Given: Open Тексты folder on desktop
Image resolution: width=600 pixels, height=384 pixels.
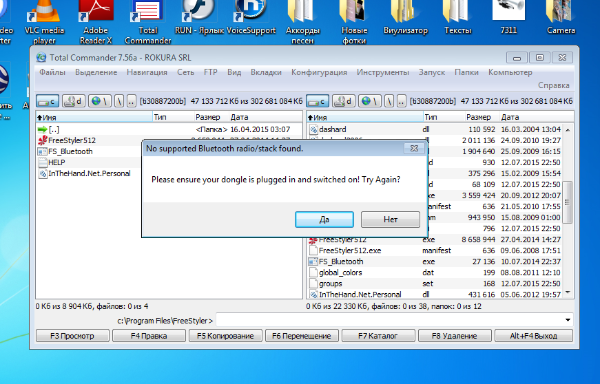Looking at the screenshot, I should pos(458,17).
